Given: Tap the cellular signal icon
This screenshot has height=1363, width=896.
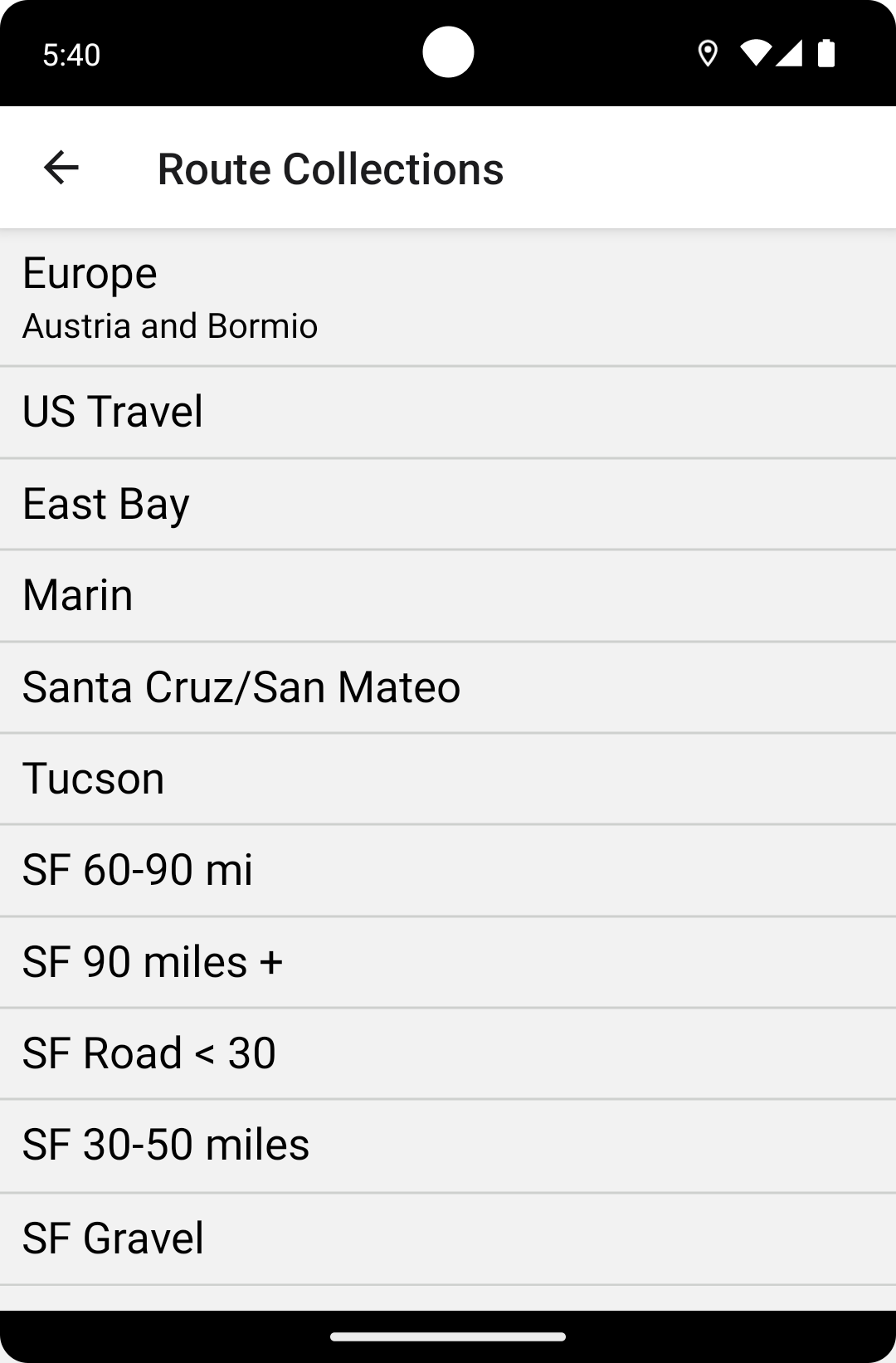Looking at the screenshot, I should (789, 54).
